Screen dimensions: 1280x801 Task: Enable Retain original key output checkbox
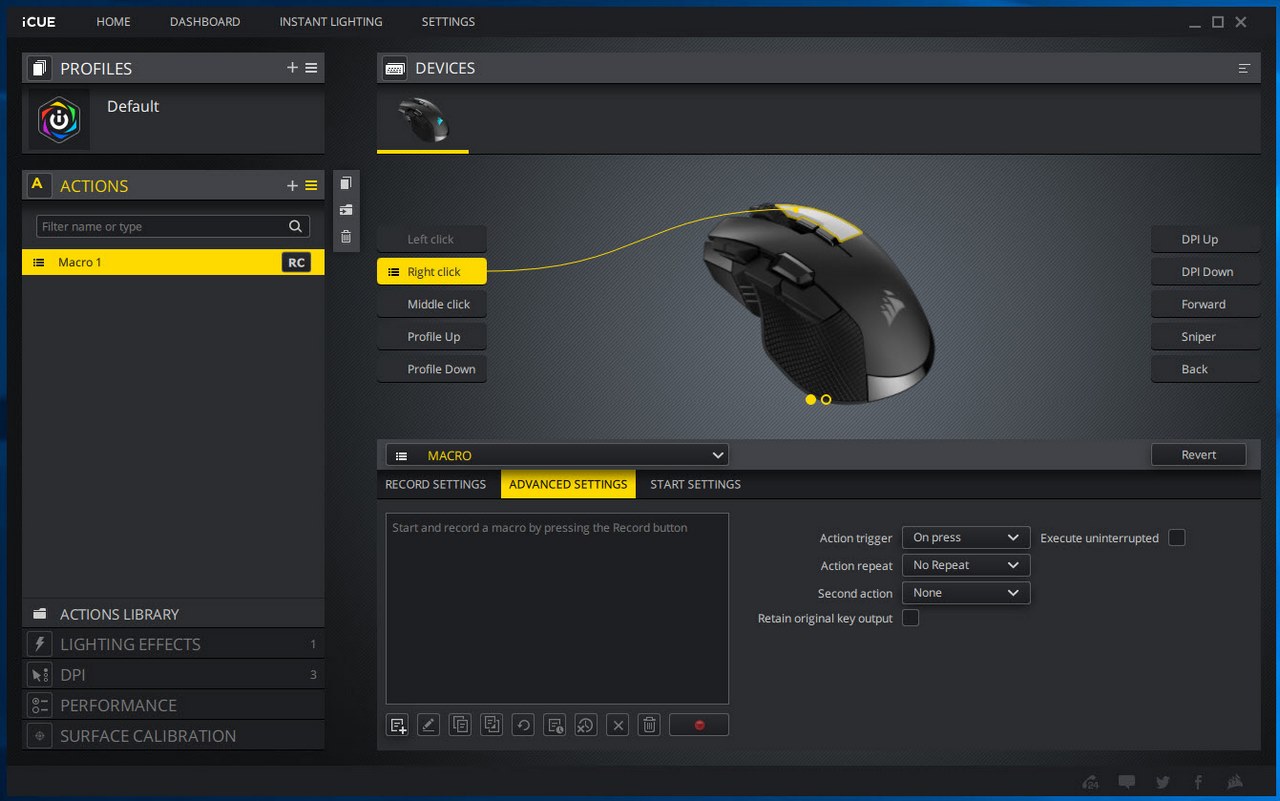tap(910, 618)
